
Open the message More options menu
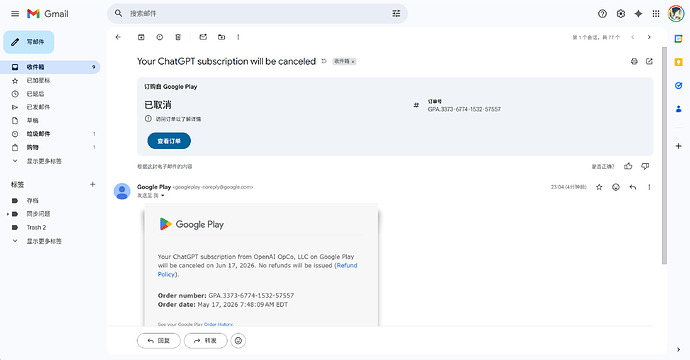point(649,187)
